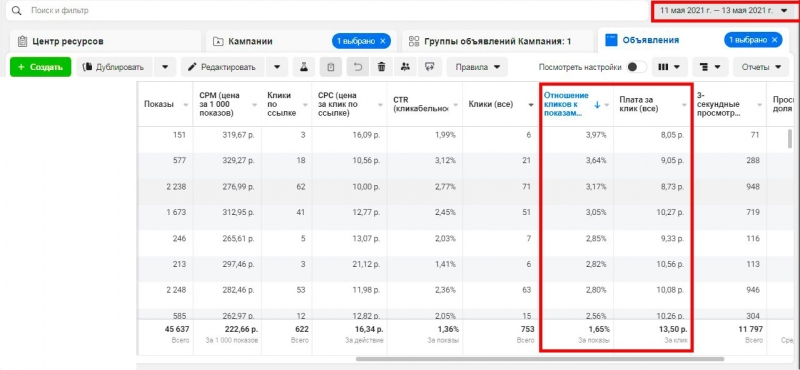Focus the 'Поиск и фильтр' search field
Screen dimensions: 800x370
point(327,10)
